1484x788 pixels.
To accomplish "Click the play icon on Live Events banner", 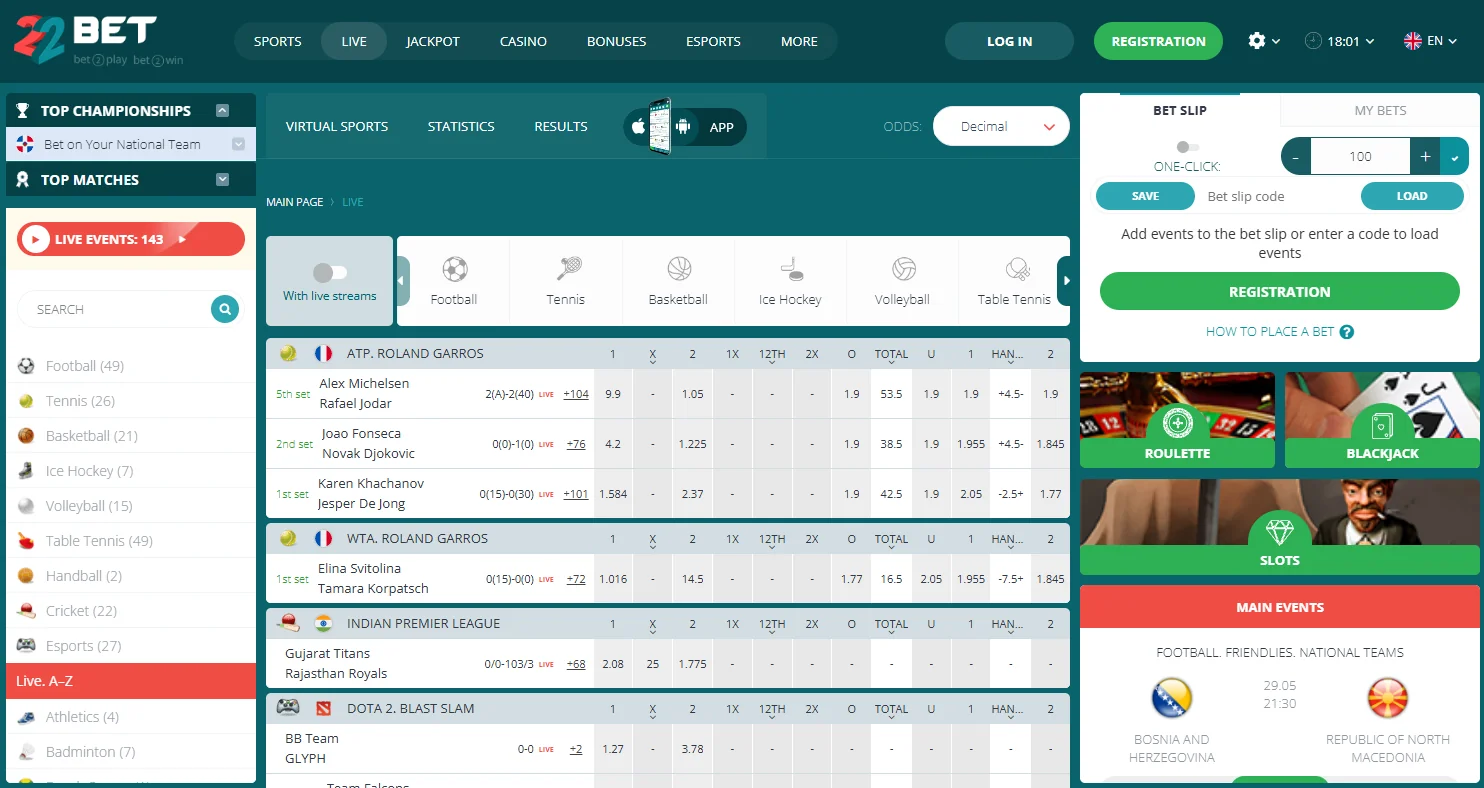I will coord(36,239).
